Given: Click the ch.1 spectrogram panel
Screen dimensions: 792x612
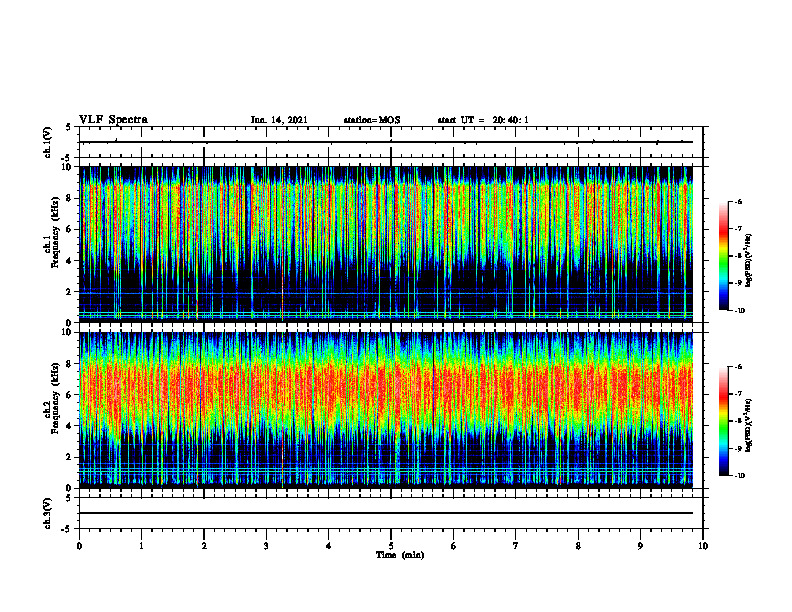Looking at the screenshot, I should (386, 244).
